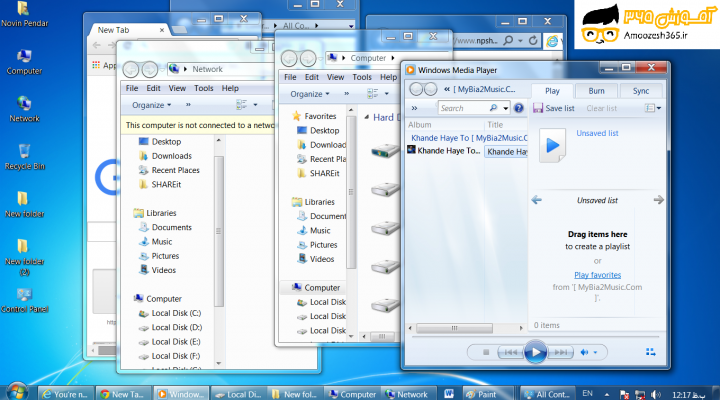Open the search options dropdown arrow
720x400 pixels.
(505, 108)
